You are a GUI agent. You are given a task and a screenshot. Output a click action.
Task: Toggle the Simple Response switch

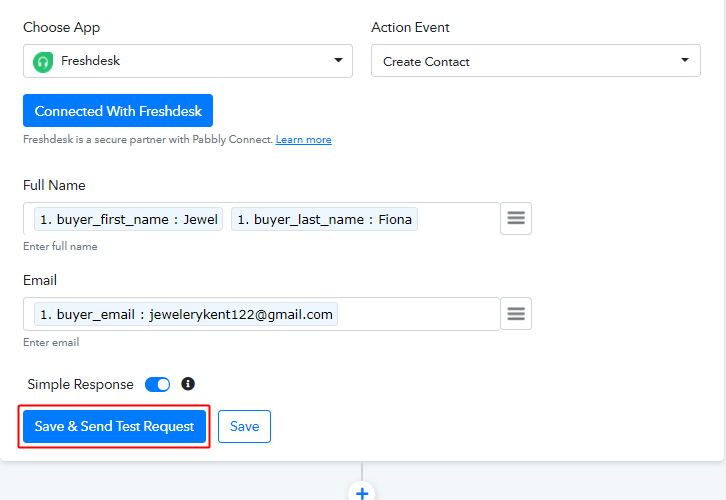(157, 384)
